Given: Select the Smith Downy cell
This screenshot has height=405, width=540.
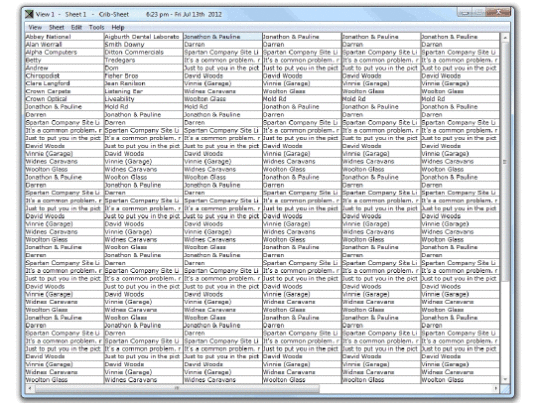Looking at the screenshot, I should click(143, 44).
